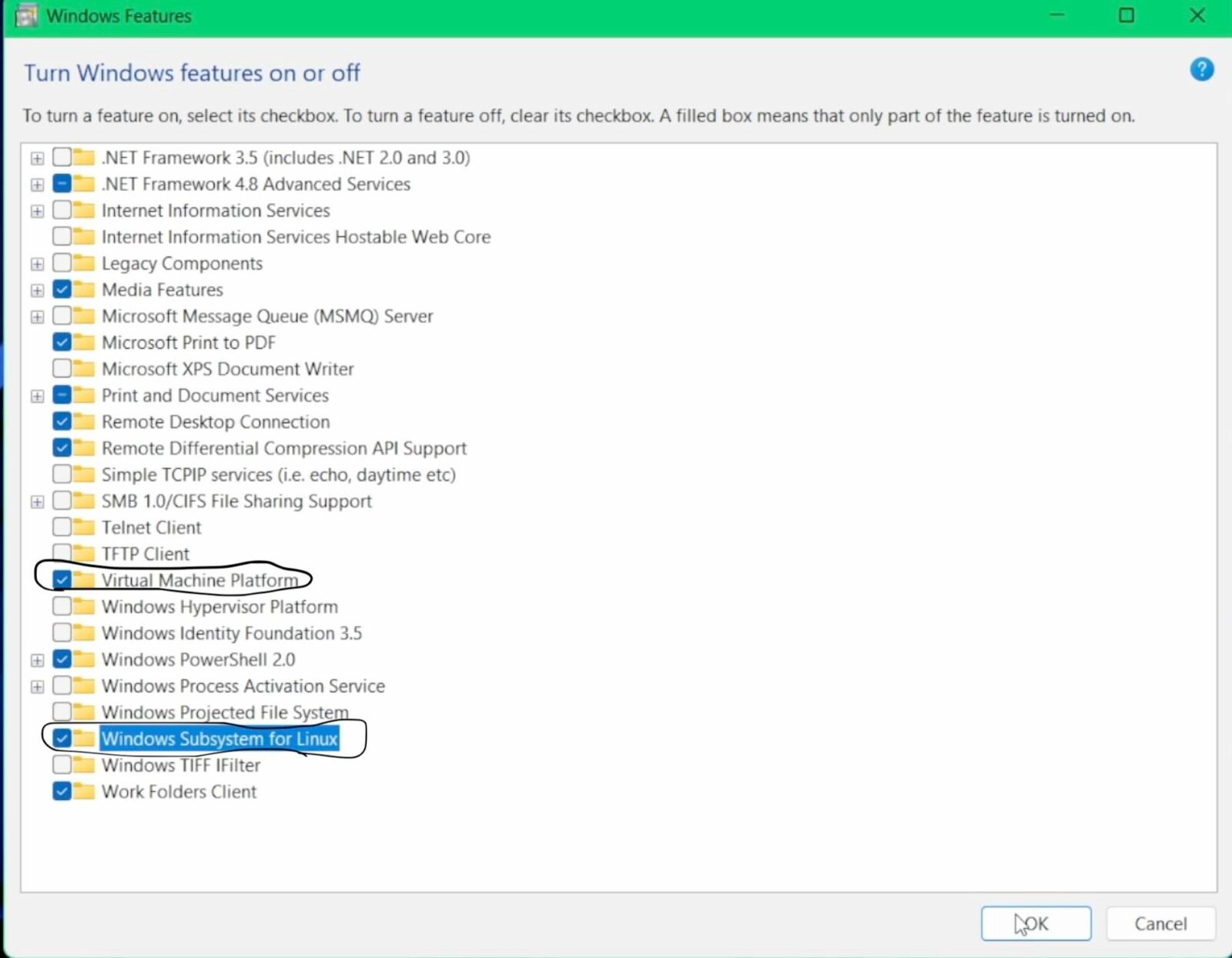Image resolution: width=1232 pixels, height=958 pixels.
Task: Enable the Windows Hypervisor Platform checkbox
Action: tap(62, 606)
